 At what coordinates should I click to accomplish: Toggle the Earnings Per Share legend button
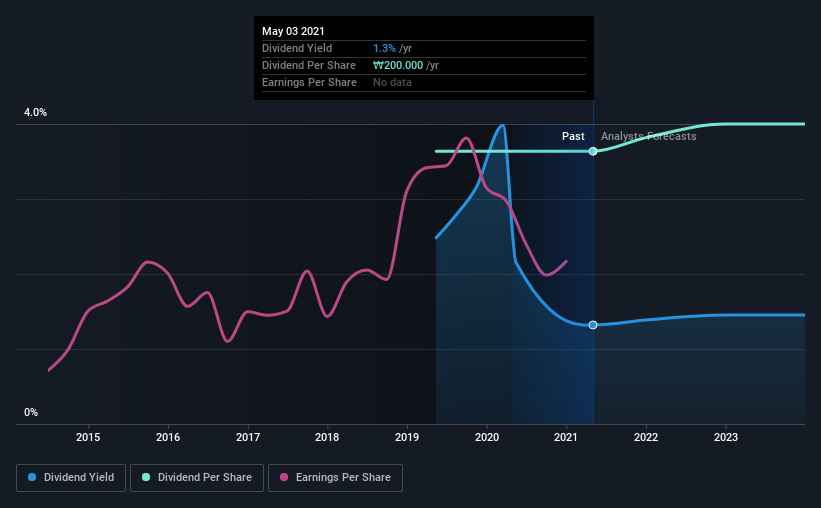tap(335, 478)
